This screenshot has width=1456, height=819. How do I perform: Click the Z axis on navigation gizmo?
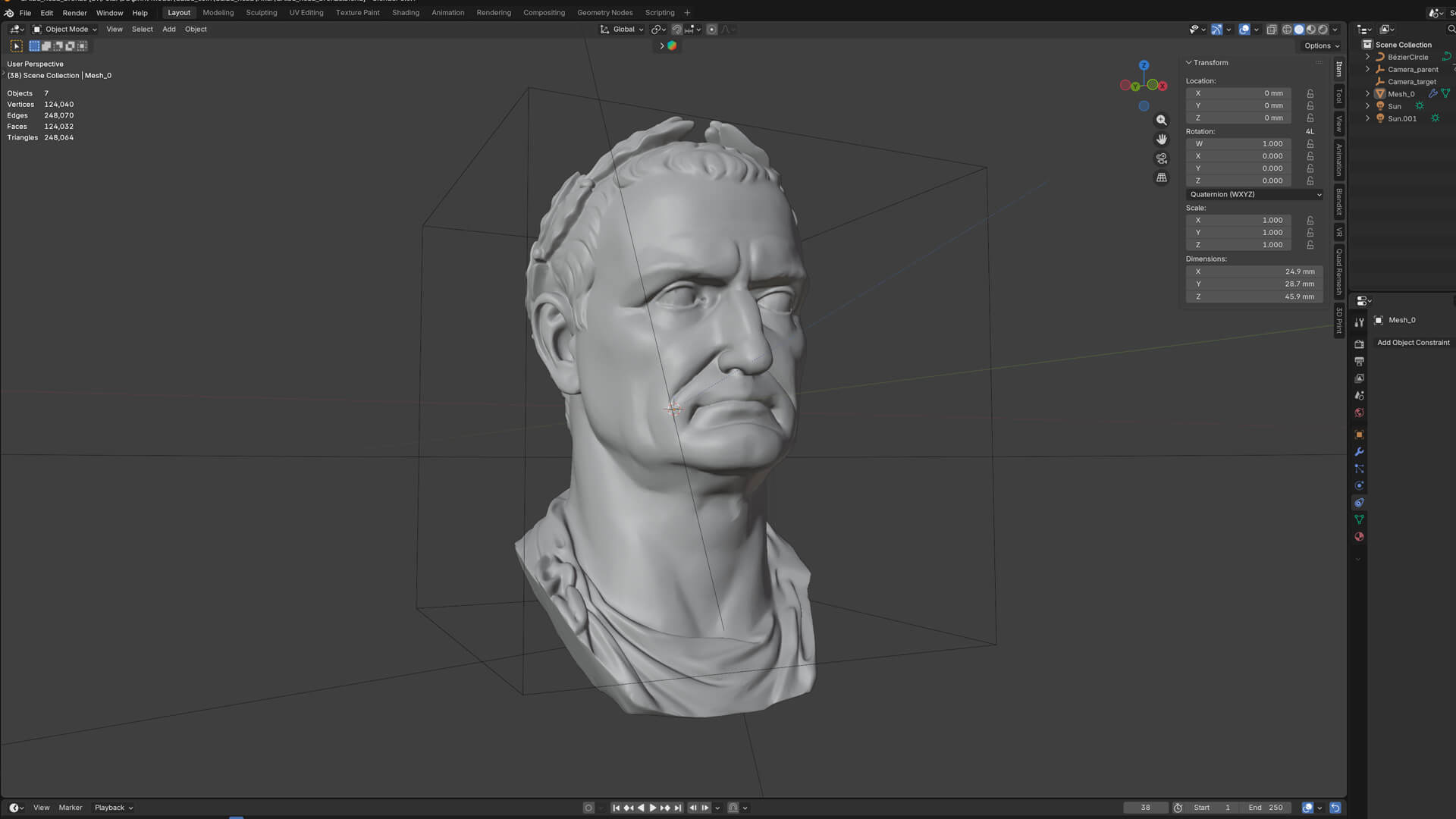pyautogui.click(x=1144, y=65)
